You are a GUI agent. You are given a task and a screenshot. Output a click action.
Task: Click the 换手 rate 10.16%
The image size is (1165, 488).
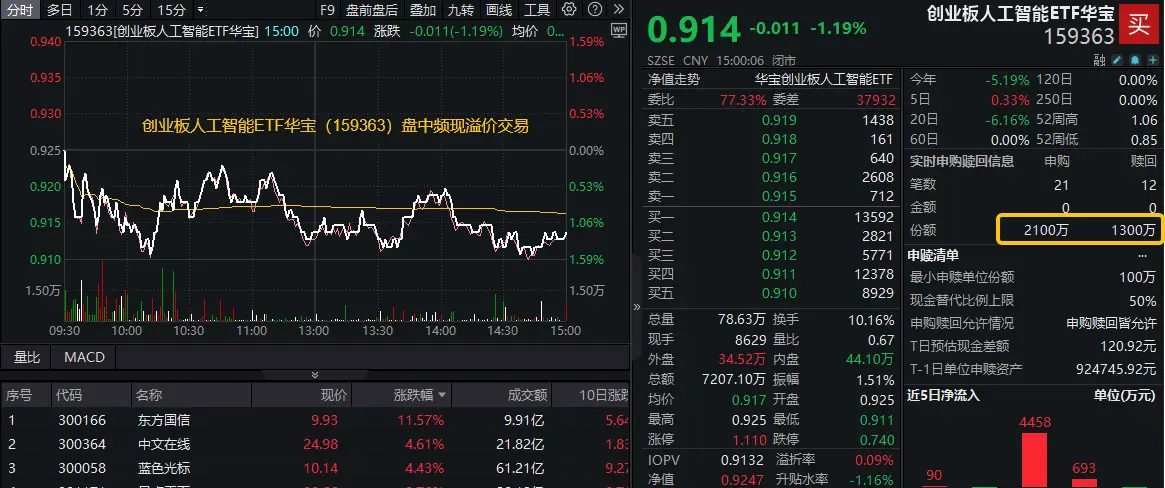click(x=871, y=320)
